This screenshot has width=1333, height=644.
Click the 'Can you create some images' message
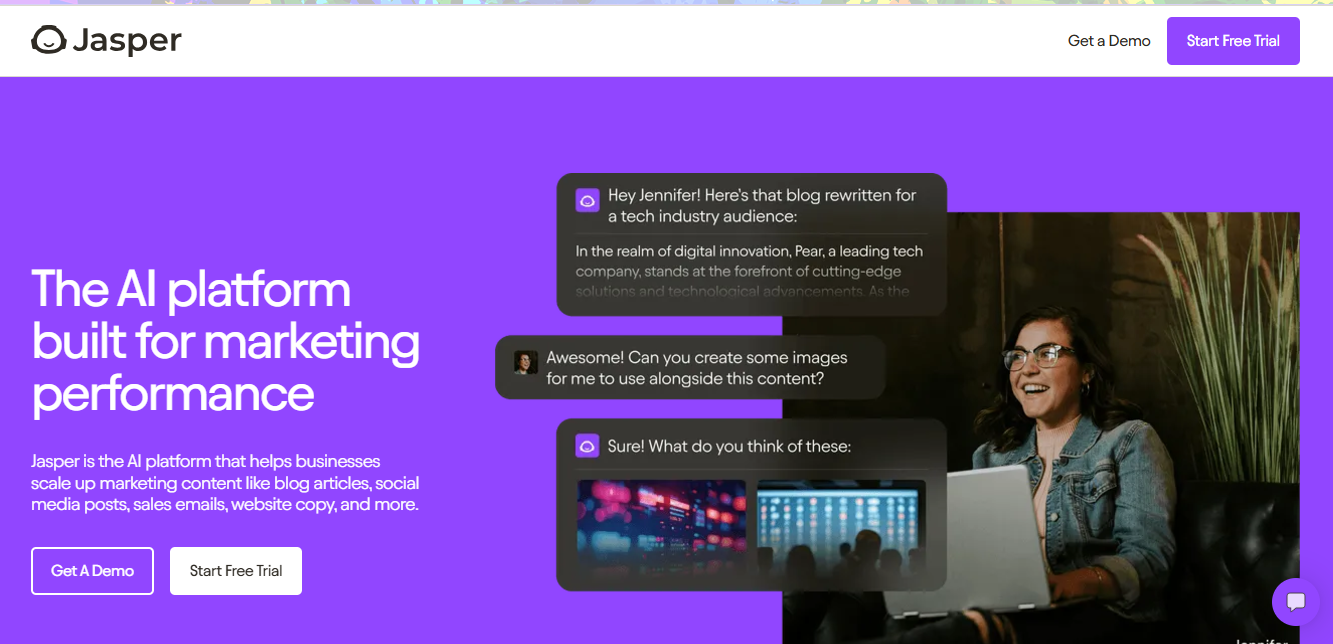pos(696,368)
